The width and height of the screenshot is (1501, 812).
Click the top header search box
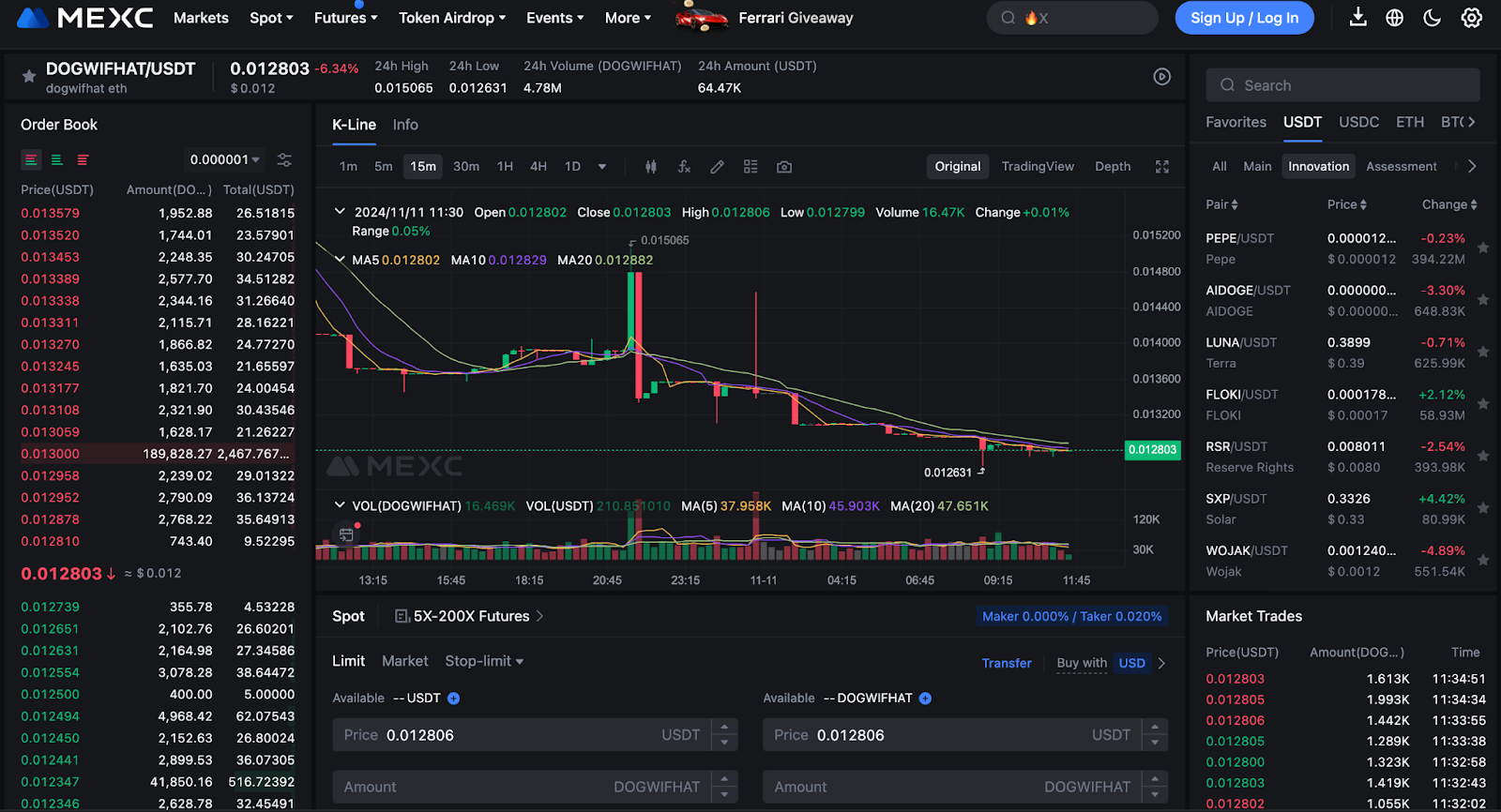pyautogui.click(x=1072, y=18)
